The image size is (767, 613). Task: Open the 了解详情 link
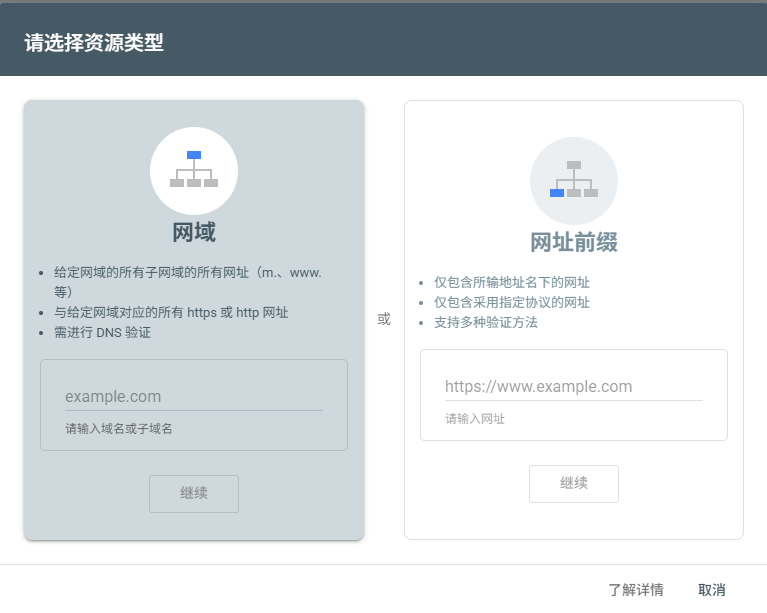[x=635, y=590]
